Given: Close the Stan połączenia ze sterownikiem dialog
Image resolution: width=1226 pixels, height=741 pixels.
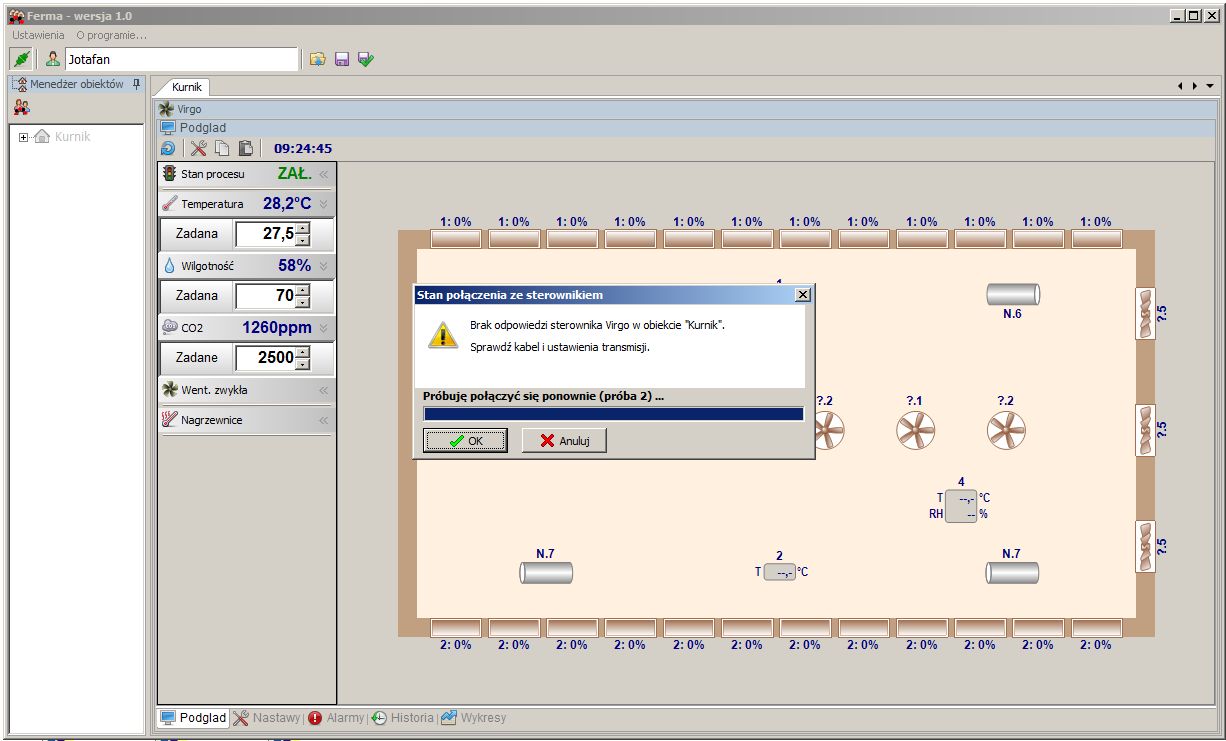Looking at the screenshot, I should [x=802, y=295].
